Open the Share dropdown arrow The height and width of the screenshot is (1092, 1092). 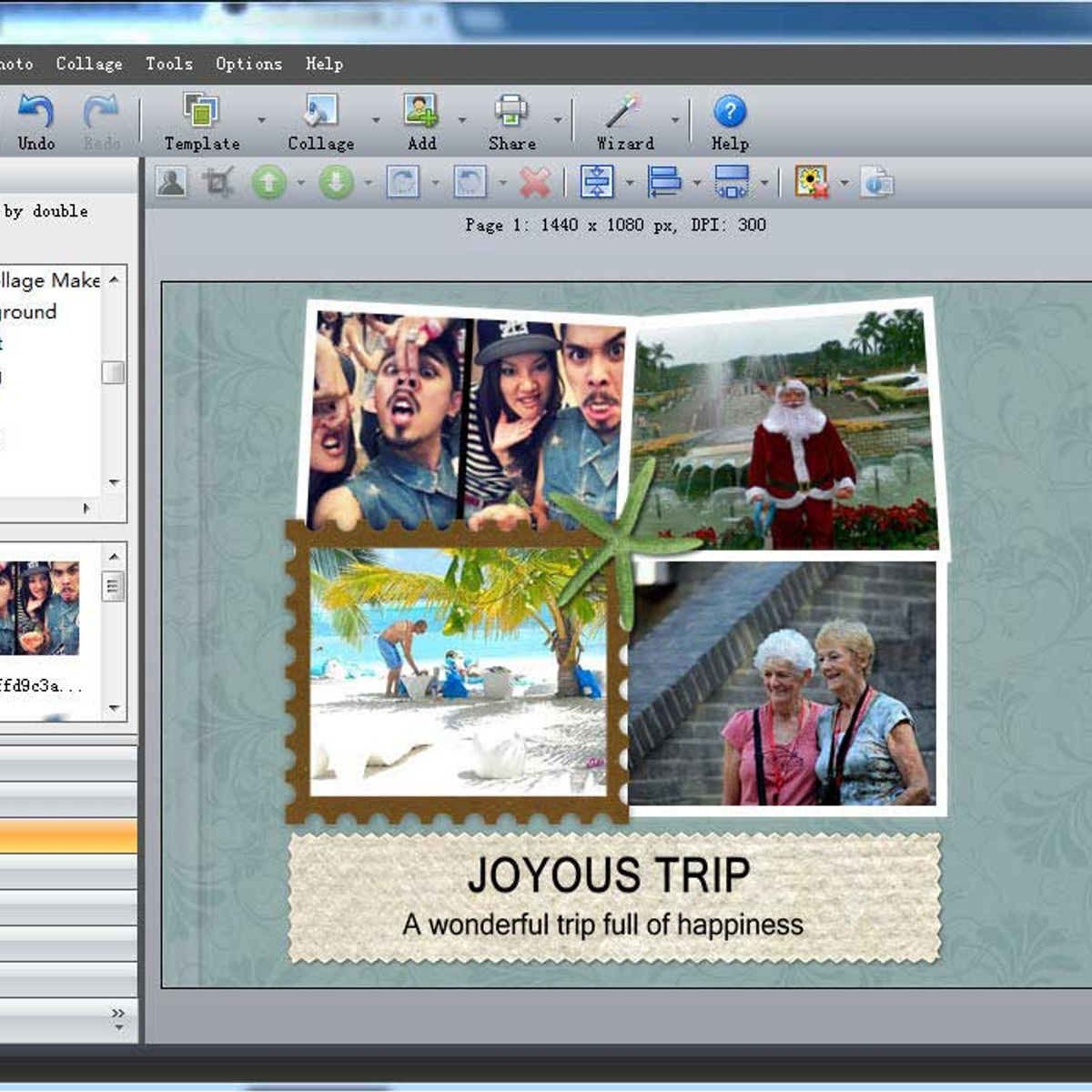tap(556, 119)
